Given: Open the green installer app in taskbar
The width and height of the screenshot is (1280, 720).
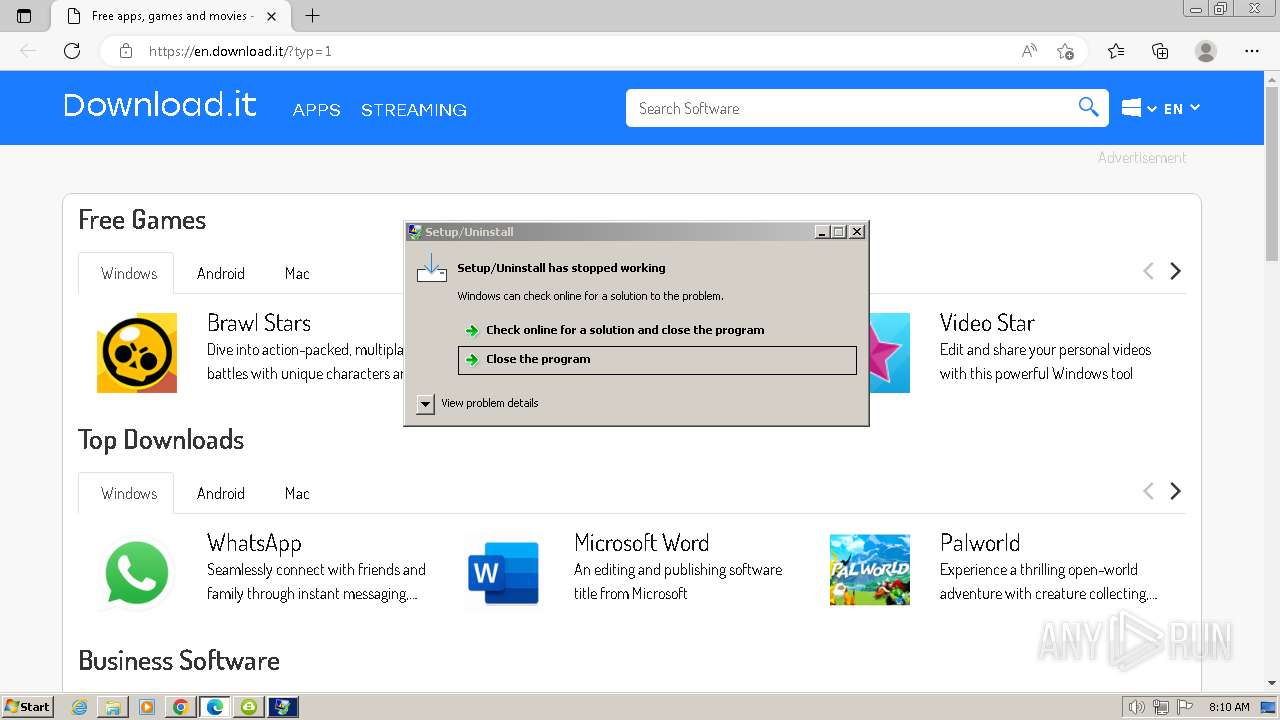Looking at the screenshot, I should pos(249,707).
